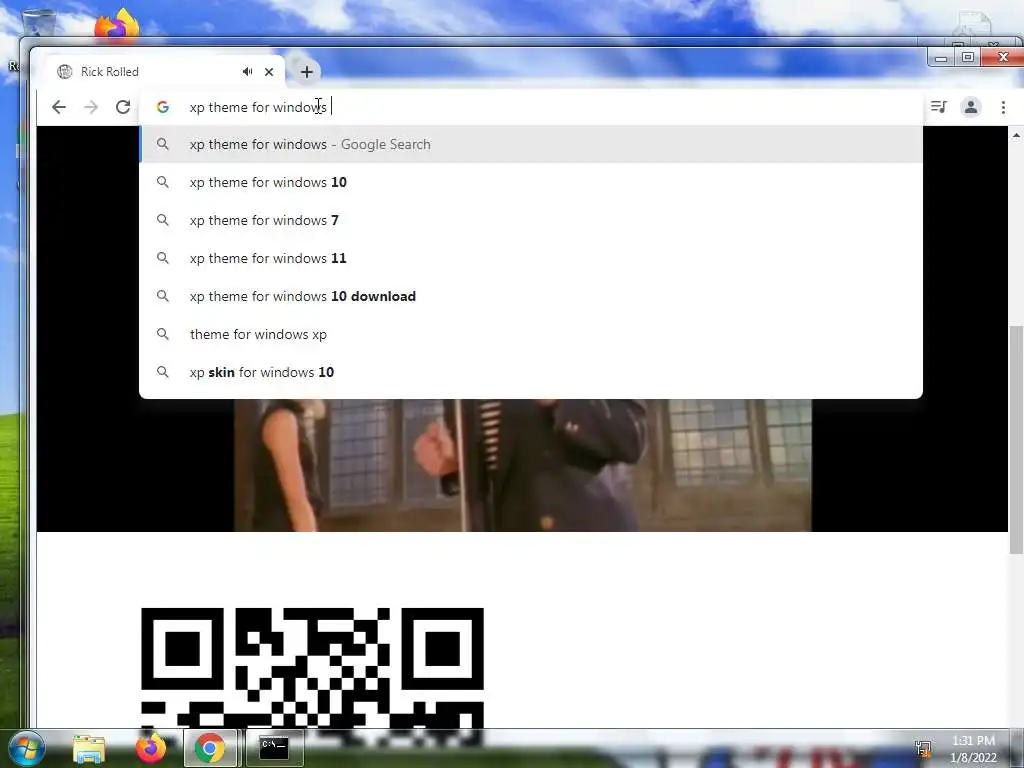Viewport: 1024px width, 768px height.
Task: Click the forward navigation arrow
Action: (x=91, y=107)
